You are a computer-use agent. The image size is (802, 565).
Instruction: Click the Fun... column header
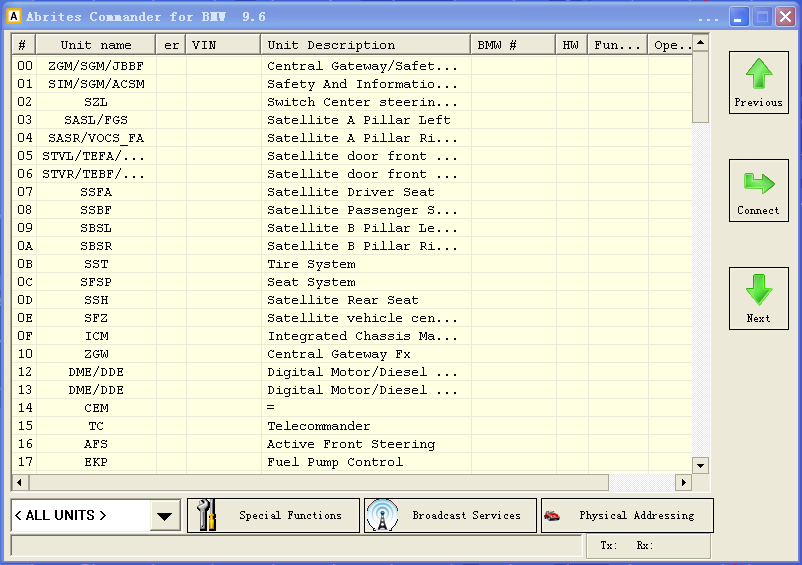(x=617, y=45)
